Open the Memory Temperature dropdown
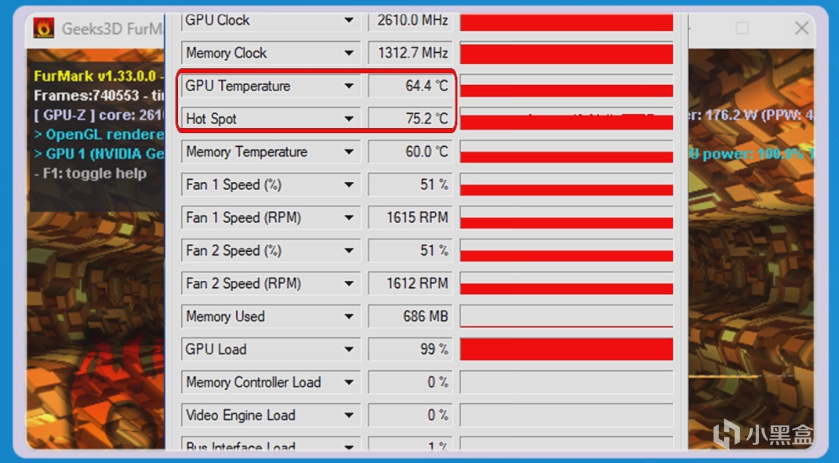This screenshot has height=463, width=839. (x=271, y=152)
